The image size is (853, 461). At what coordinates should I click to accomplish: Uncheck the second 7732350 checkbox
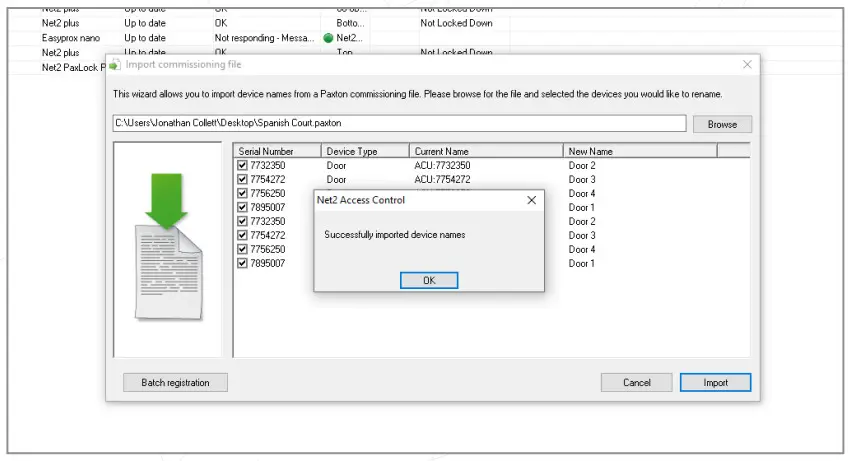[243, 222]
